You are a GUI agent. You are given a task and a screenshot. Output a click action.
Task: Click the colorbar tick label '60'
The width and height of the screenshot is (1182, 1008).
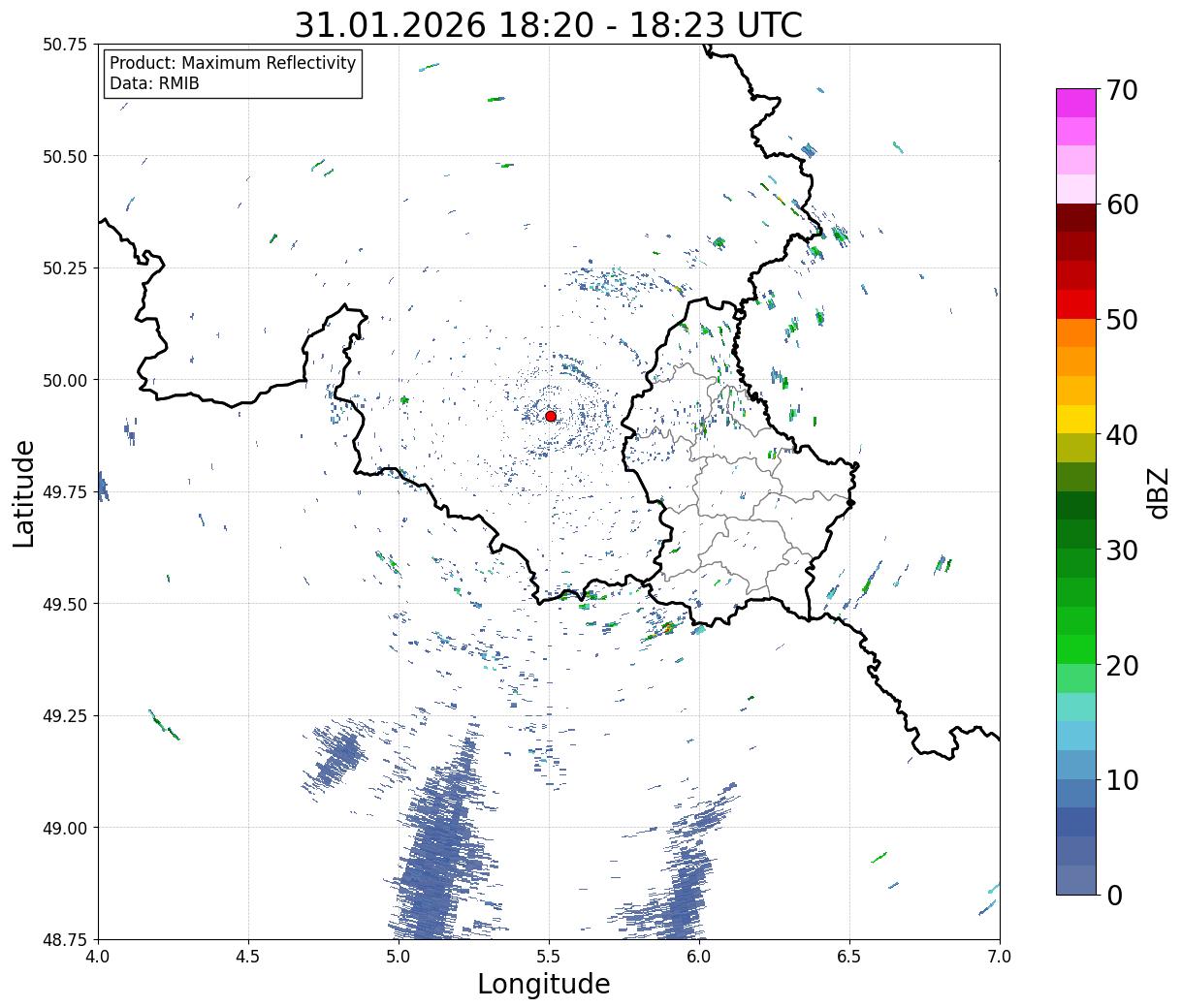coord(1121,205)
